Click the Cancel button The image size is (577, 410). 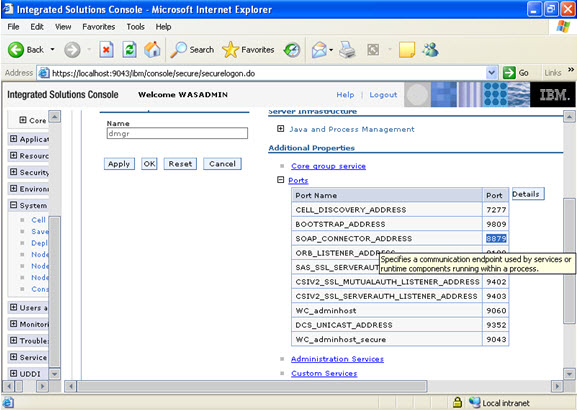click(222, 164)
